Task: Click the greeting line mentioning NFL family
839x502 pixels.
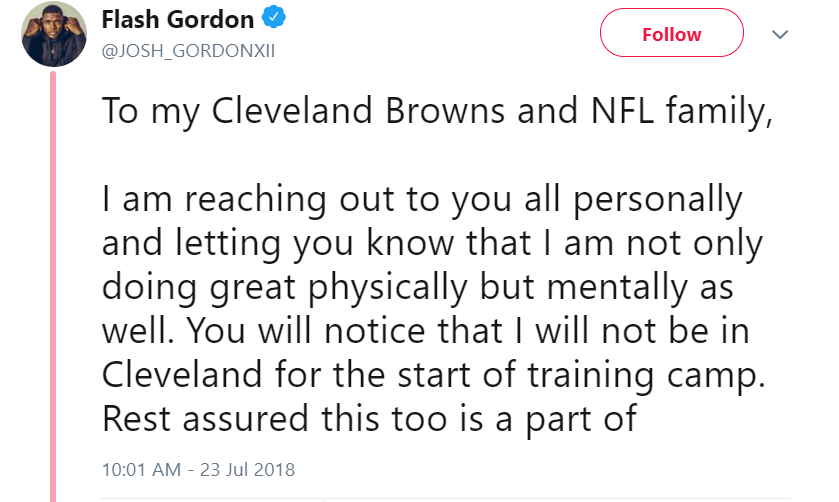Action: pyautogui.click(x=437, y=112)
